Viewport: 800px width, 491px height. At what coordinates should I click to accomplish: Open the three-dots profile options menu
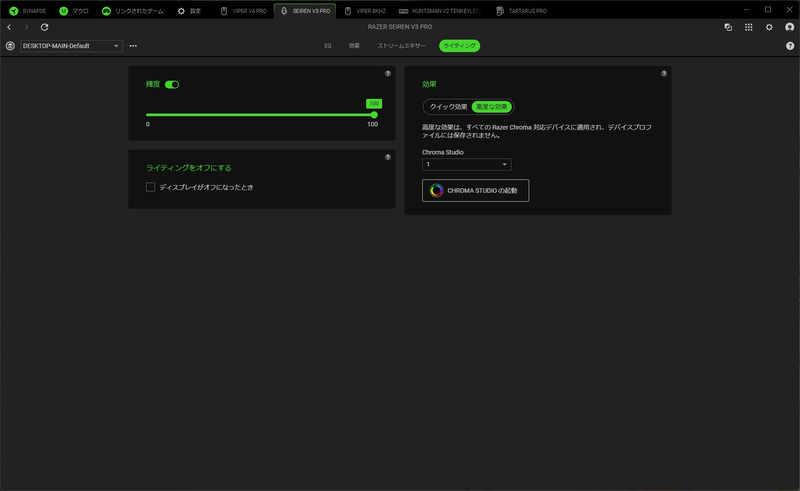pos(133,46)
